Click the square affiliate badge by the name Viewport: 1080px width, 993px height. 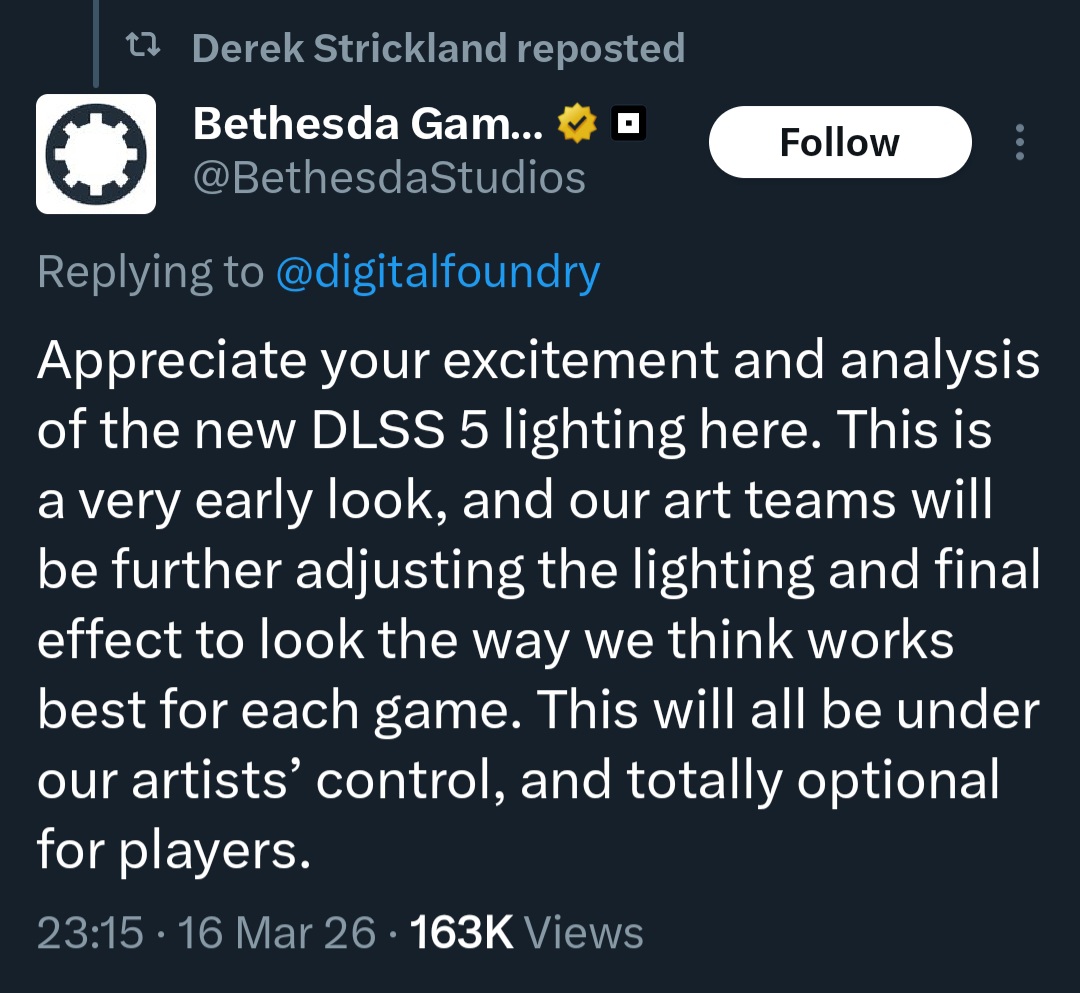coord(628,123)
